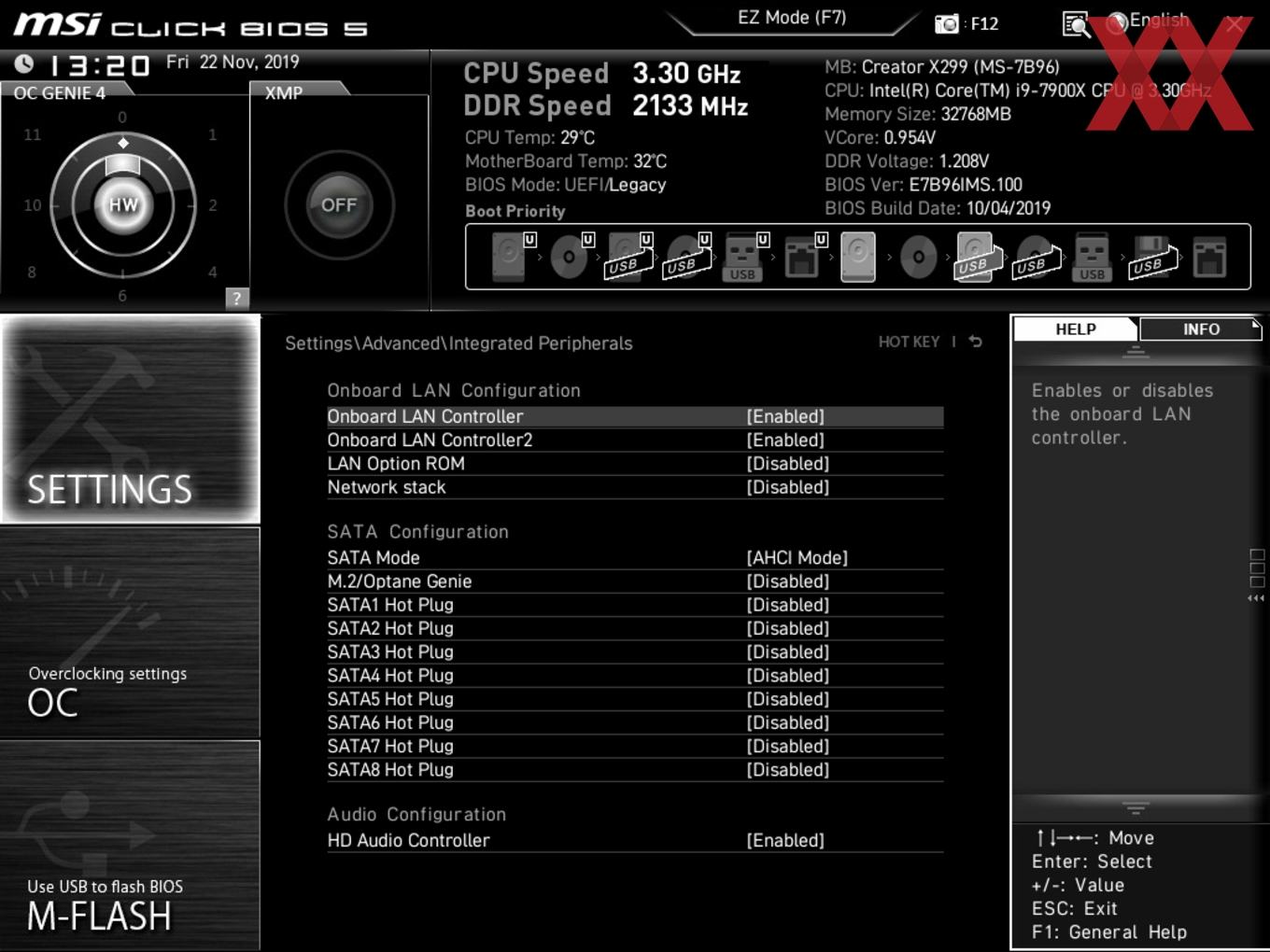Switch to the HELP tab

coord(1076,329)
